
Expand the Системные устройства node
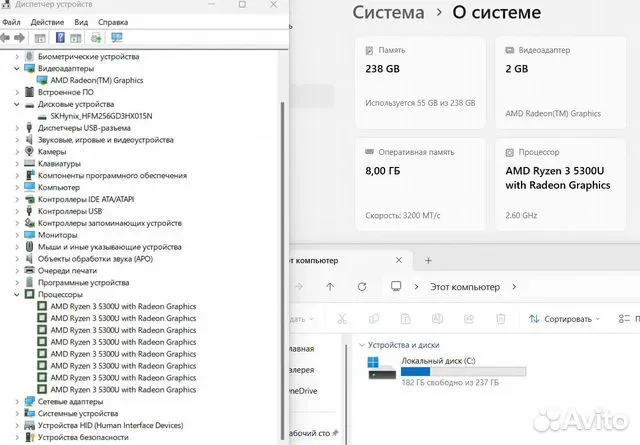[17, 413]
